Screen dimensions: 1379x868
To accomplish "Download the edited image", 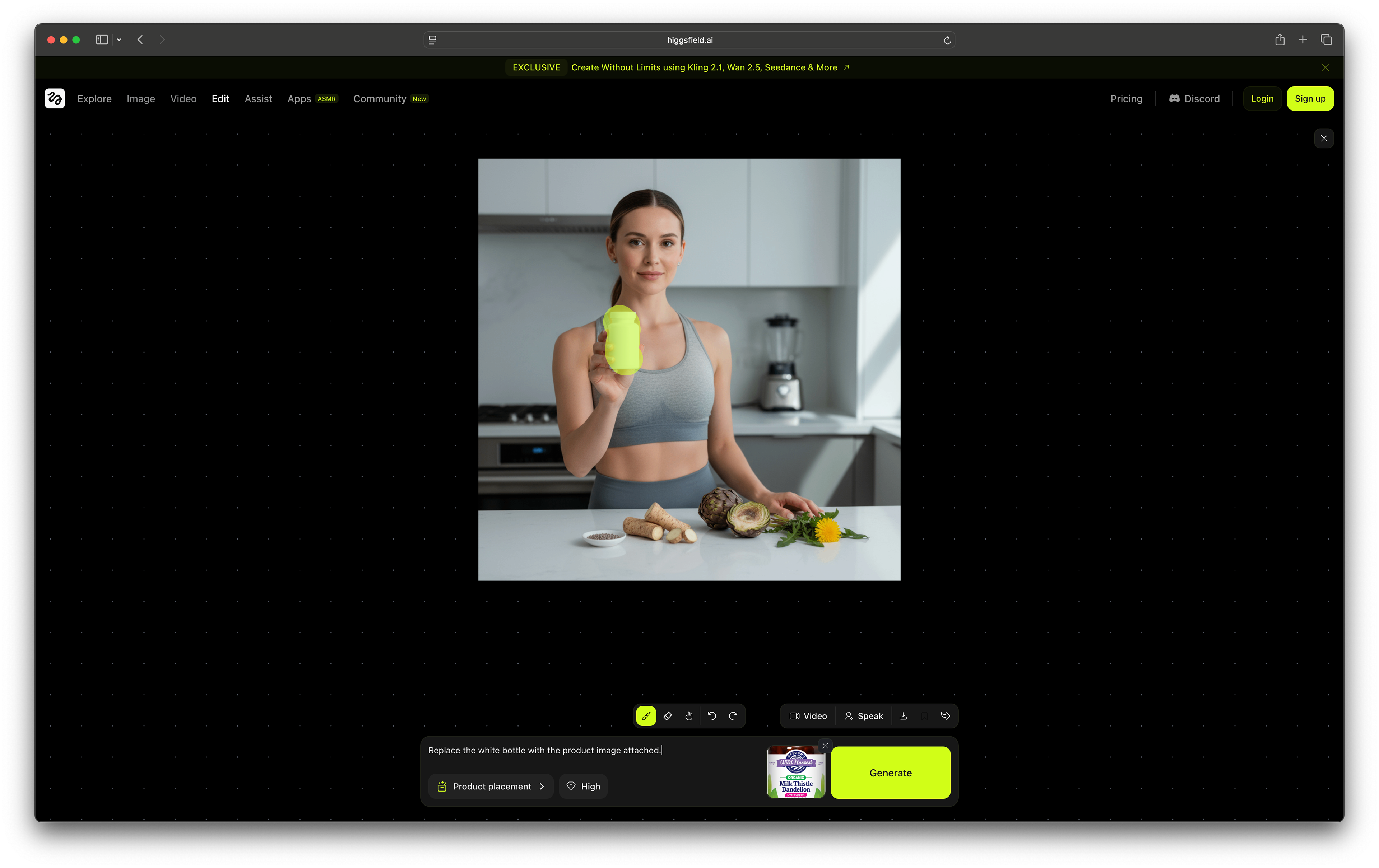I will (903, 716).
